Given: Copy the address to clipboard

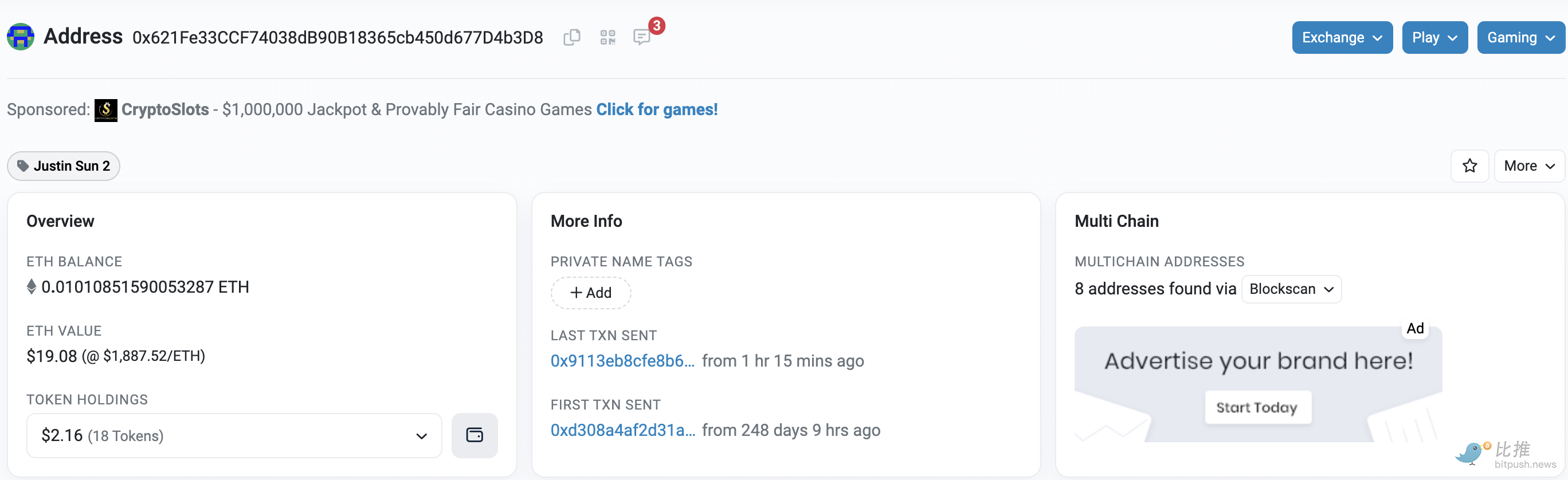Looking at the screenshot, I should (x=571, y=38).
